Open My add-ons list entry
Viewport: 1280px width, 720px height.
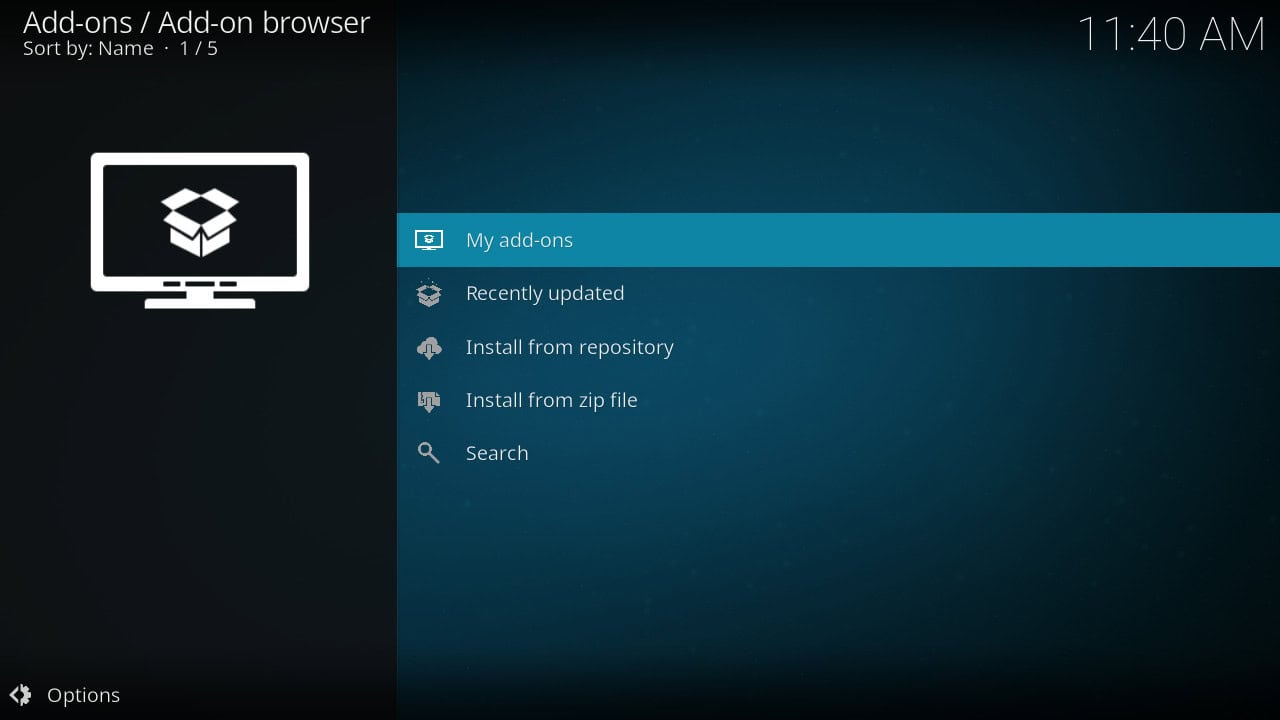coord(838,240)
